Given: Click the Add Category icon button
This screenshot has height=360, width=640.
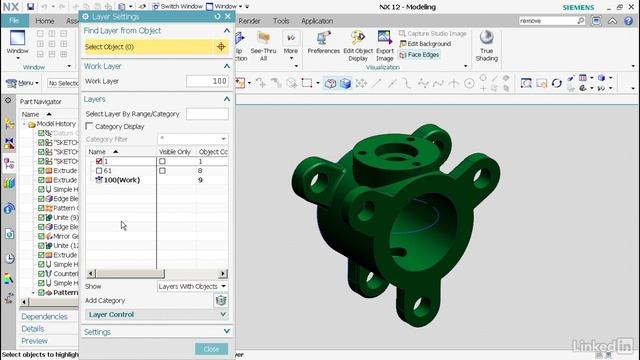Looking at the screenshot, I should pos(221,300).
